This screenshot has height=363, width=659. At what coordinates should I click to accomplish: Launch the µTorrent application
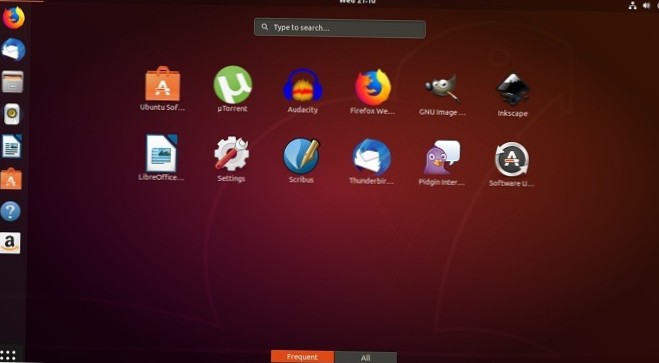[x=232, y=84]
